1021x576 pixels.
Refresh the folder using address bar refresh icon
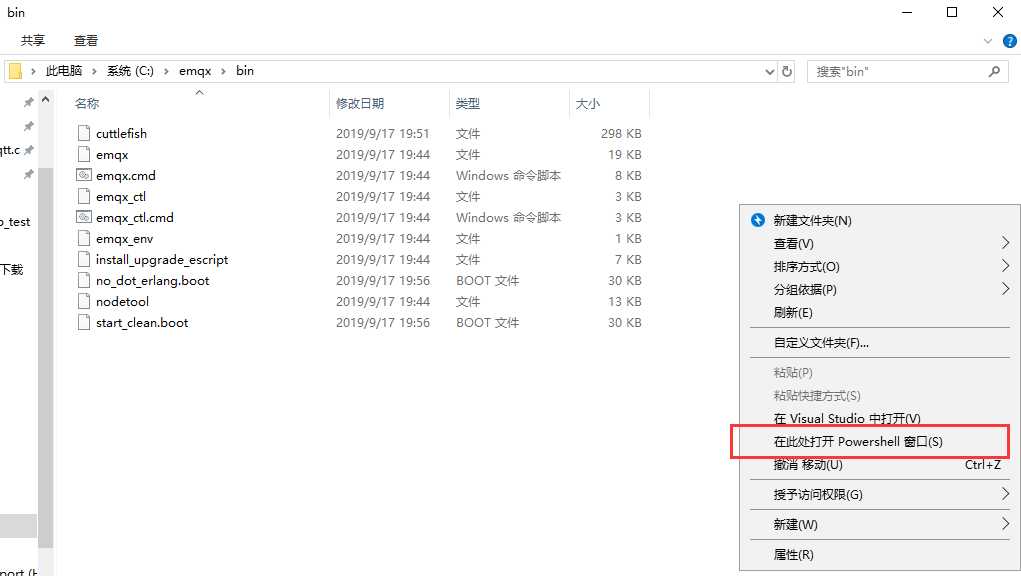(x=787, y=72)
